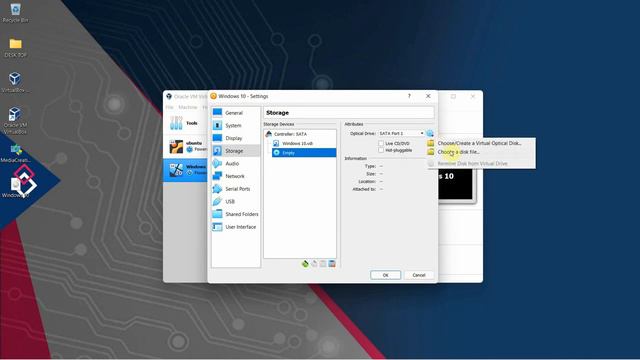Open the Serial Ports settings category
The image size is (640, 360).
tap(235, 189)
